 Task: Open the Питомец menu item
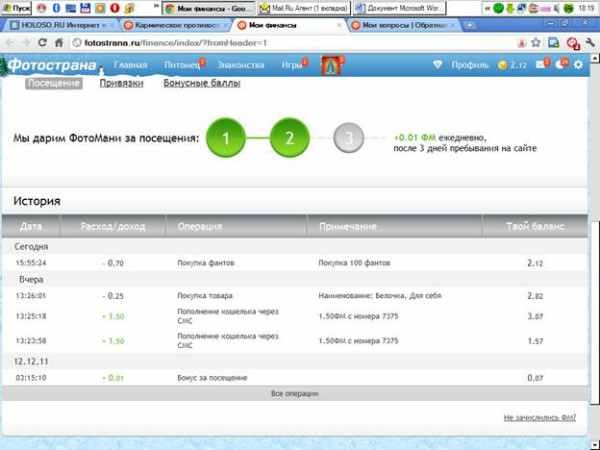(182, 65)
